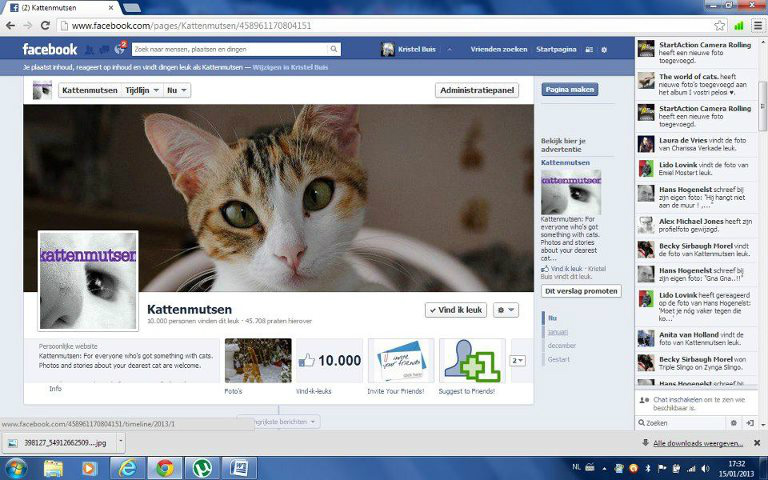
Task: Click browser back arrow
Action: coord(11,25)
